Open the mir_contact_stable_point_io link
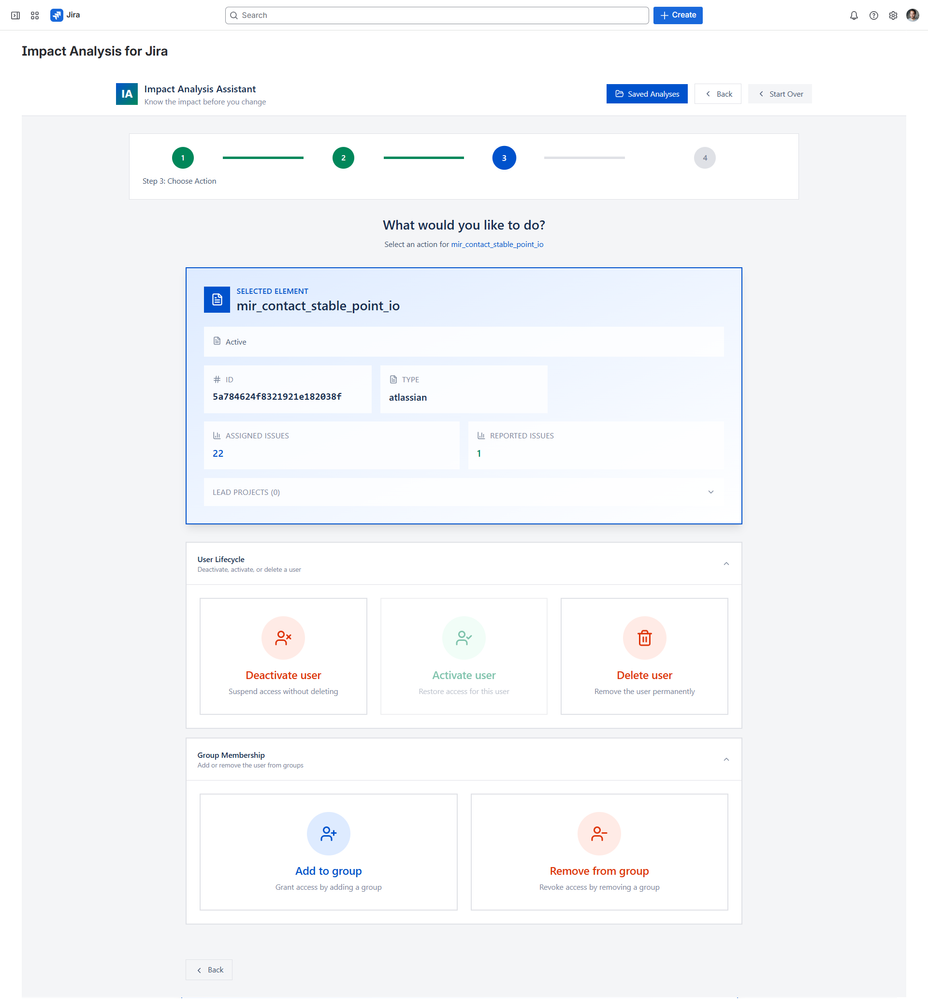 click(497, 243)
